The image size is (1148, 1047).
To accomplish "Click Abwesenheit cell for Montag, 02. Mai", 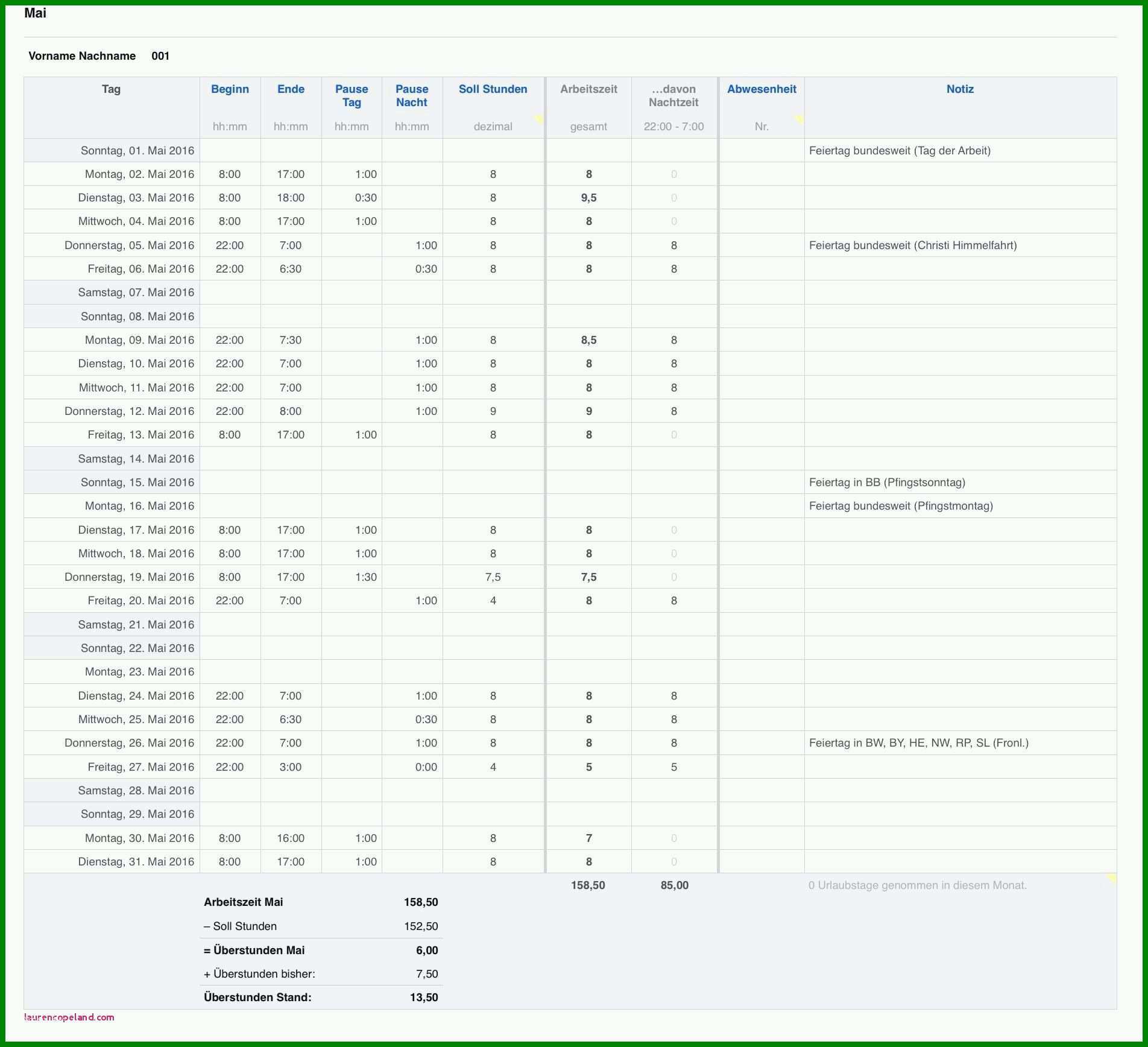I will point(762,174).
